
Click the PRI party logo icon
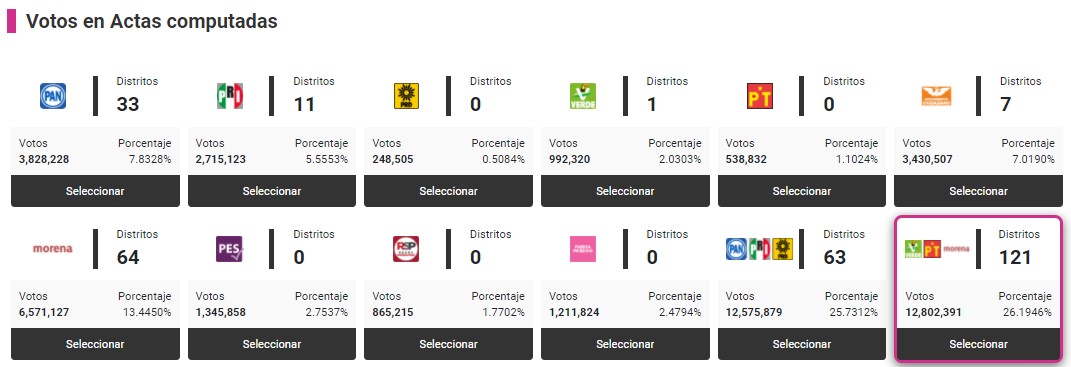click(x=230, y=96)
